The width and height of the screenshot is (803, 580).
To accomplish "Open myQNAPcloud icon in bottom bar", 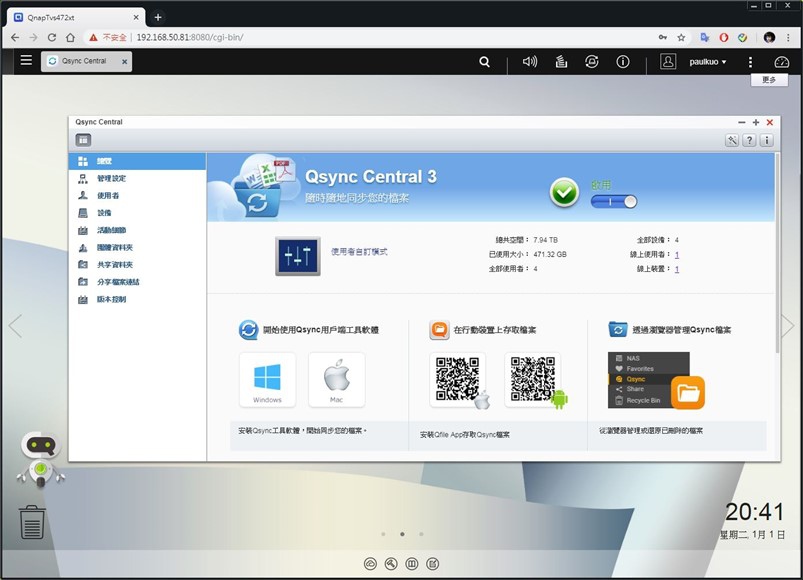I will [x=370, y=564].
